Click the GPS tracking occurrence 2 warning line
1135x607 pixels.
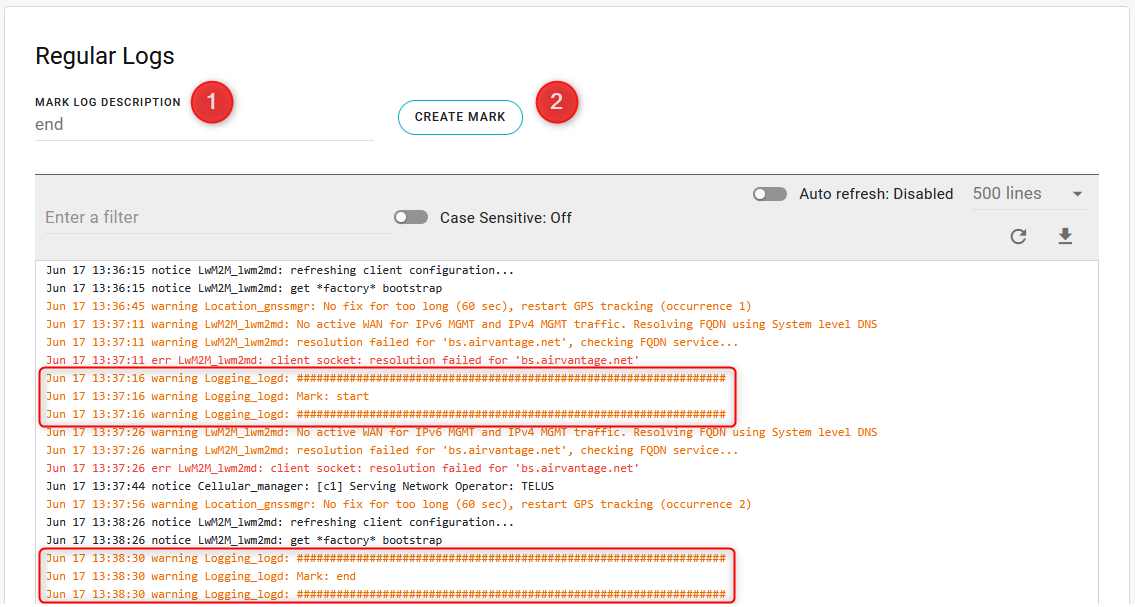(x=398, y=504)
